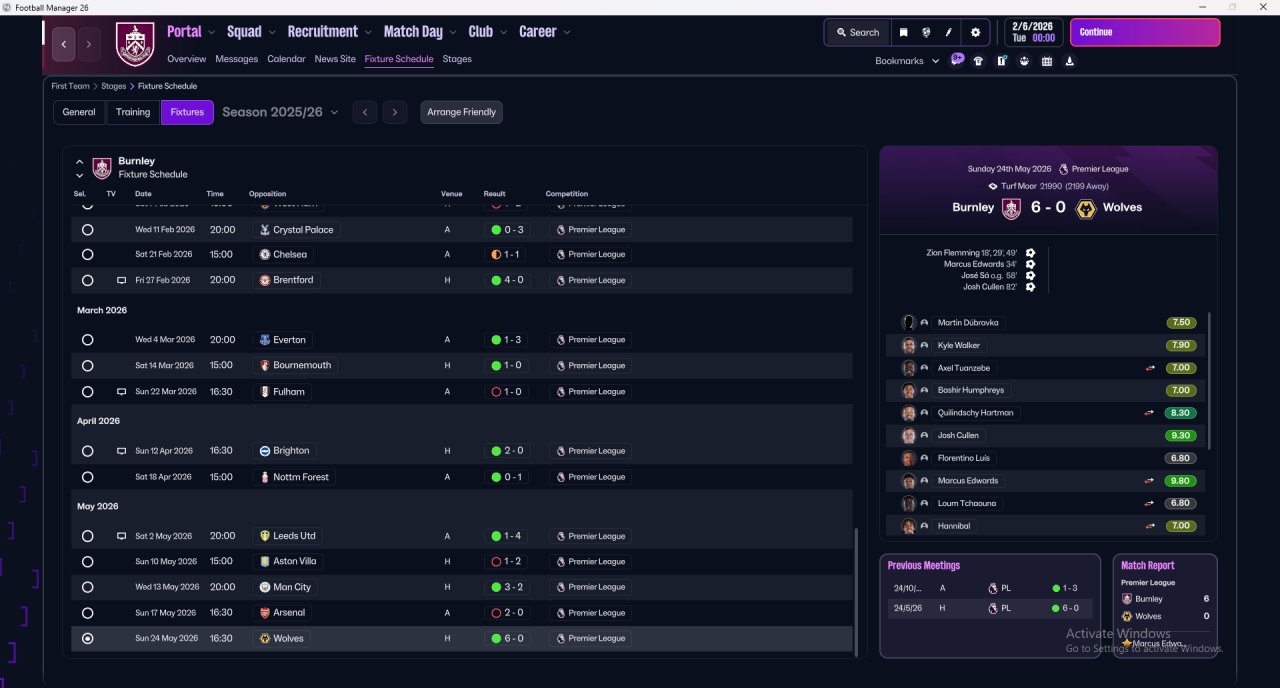Click the globe icon in top toolbar

pyautogui.click(x=926, y=32)
